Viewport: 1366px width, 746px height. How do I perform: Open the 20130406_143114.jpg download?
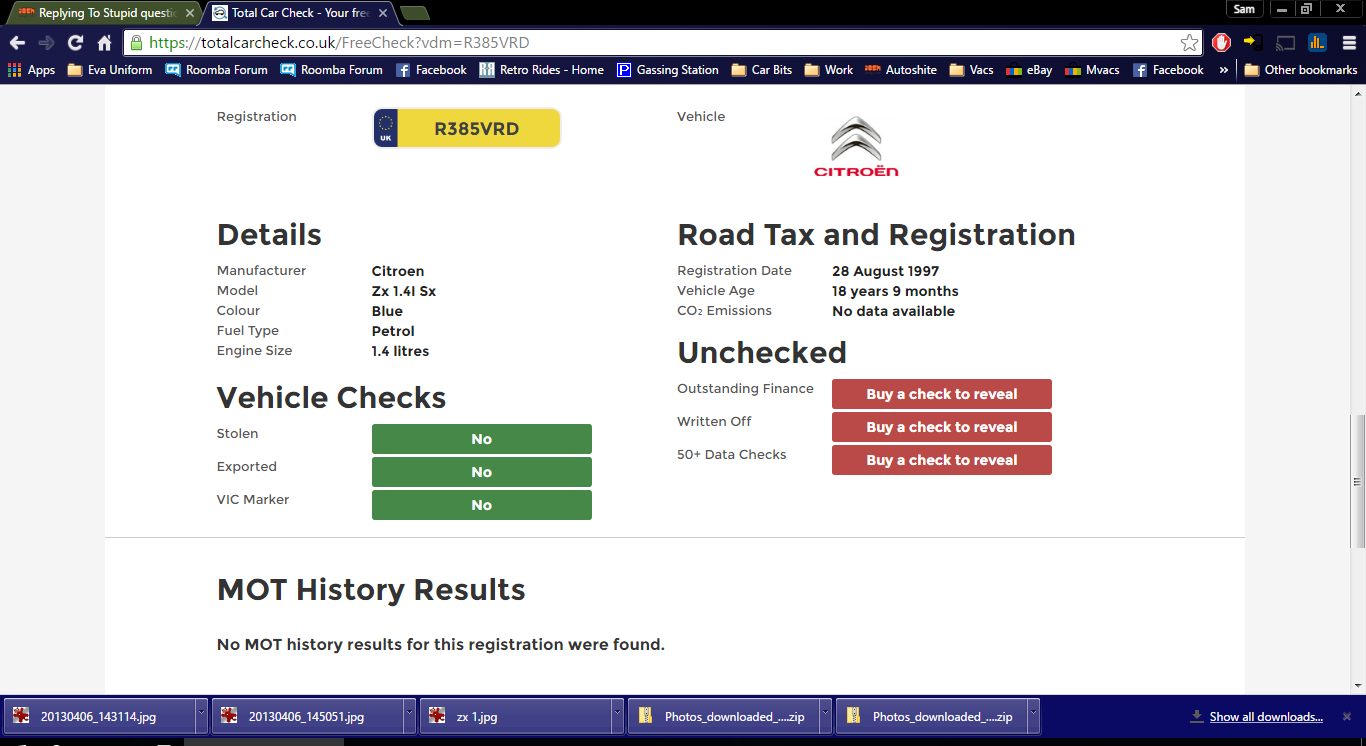pos(99,716)
